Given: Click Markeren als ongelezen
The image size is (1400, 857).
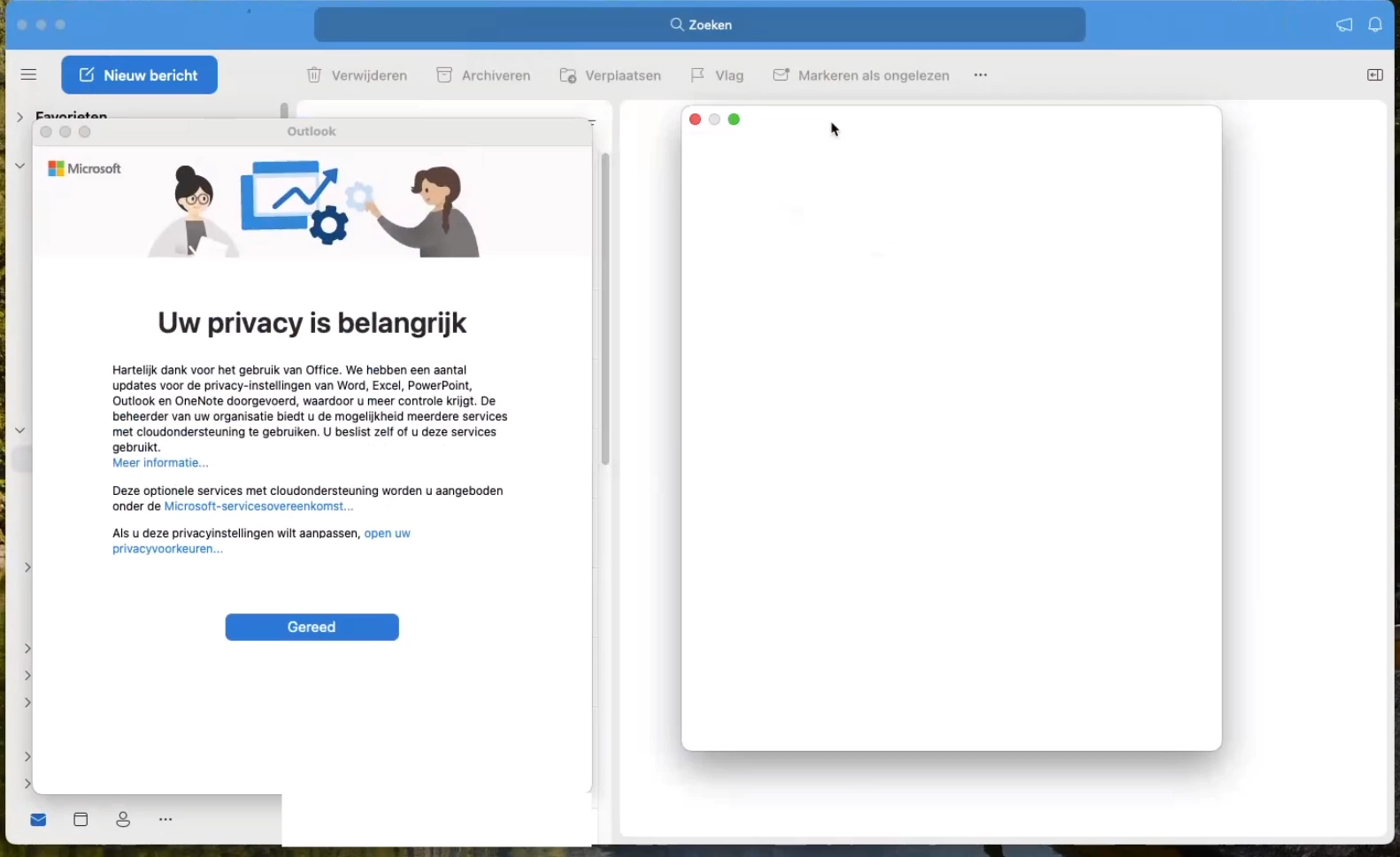Looking at the screenshot, I should [x=861, y=75].
